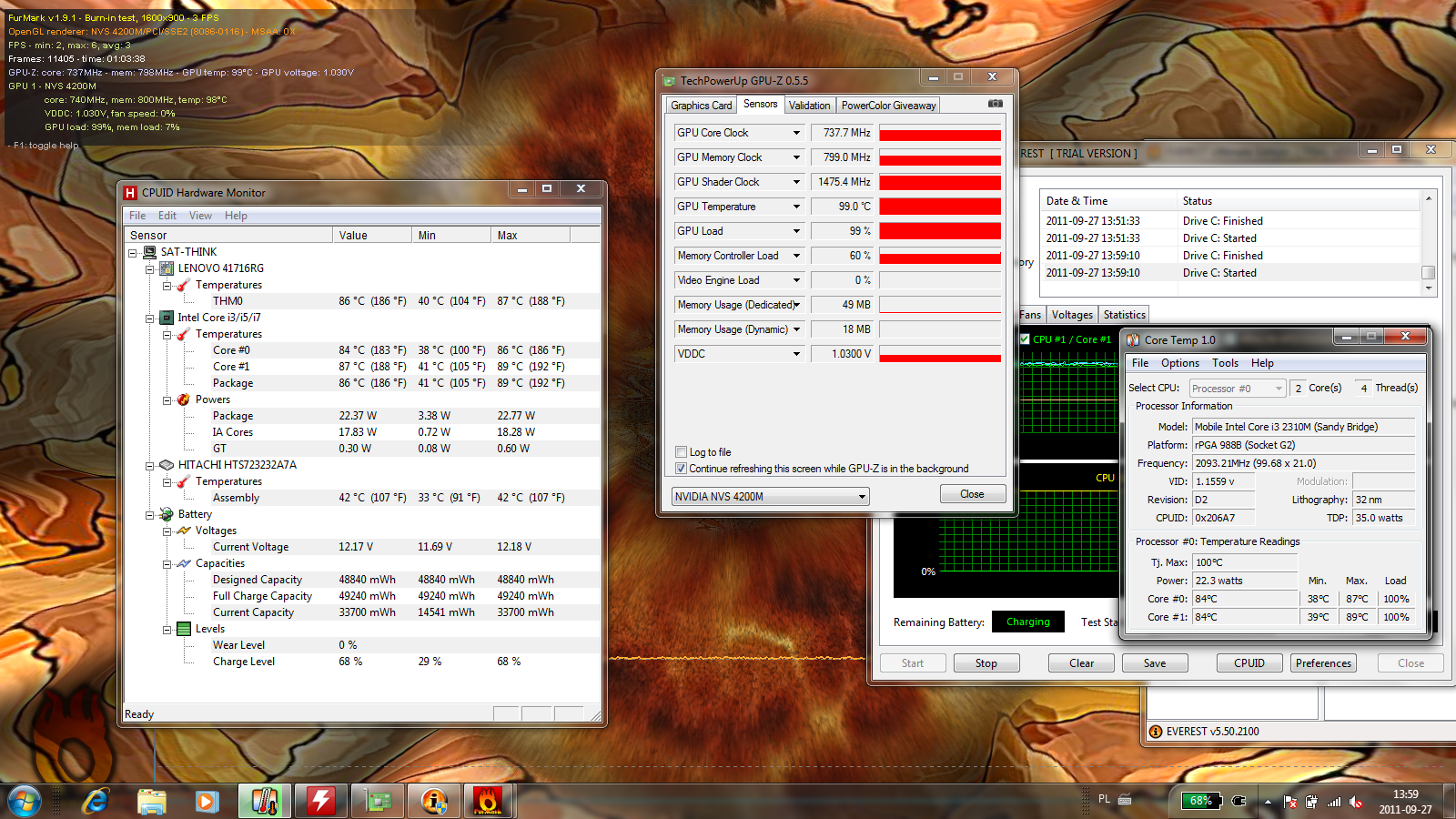Open NVIDIA NVS 4200M device combo box

tap(770, 497)
